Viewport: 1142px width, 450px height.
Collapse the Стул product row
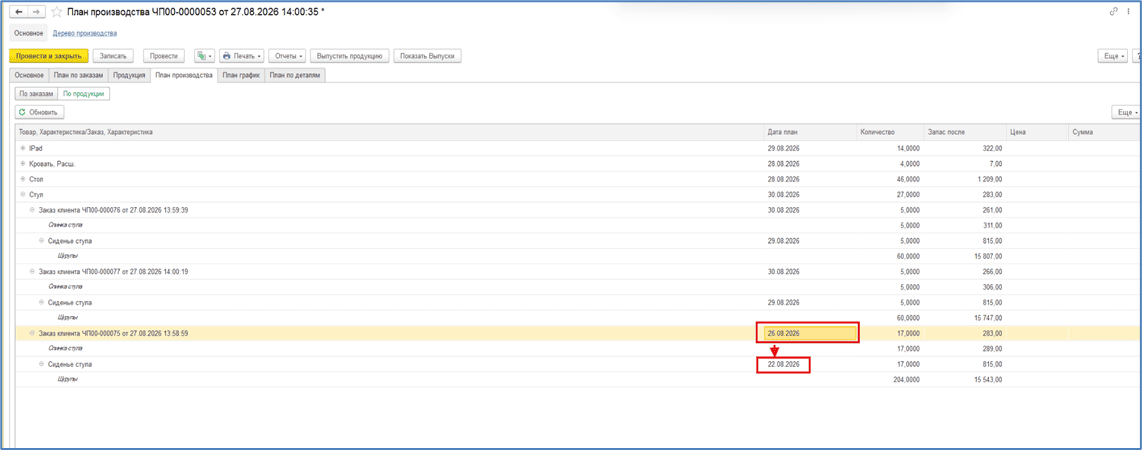[23, 194]
